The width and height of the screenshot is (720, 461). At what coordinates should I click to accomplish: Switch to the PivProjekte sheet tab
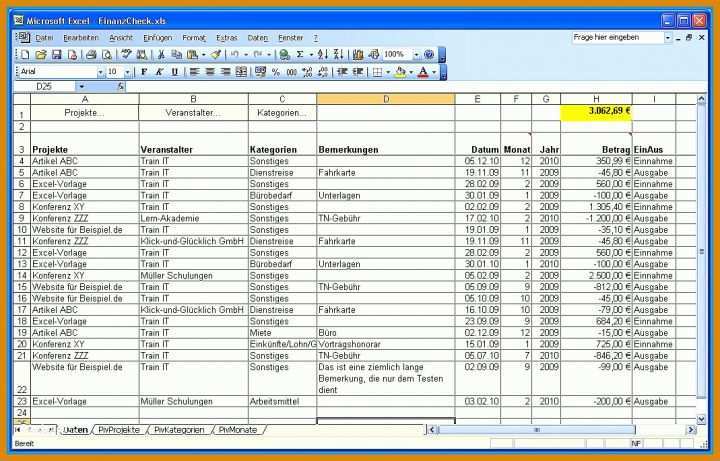(119, 430)
